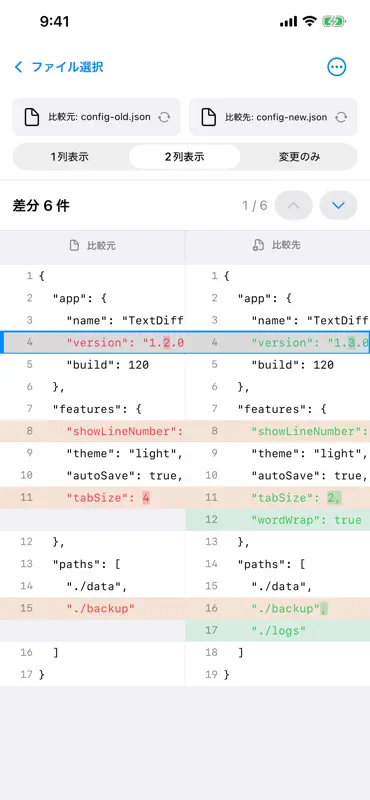Select the 比較先: config-new.json file button
This screenshot has height=800, width=370.
pyautogui.click(x=274, y=117)
